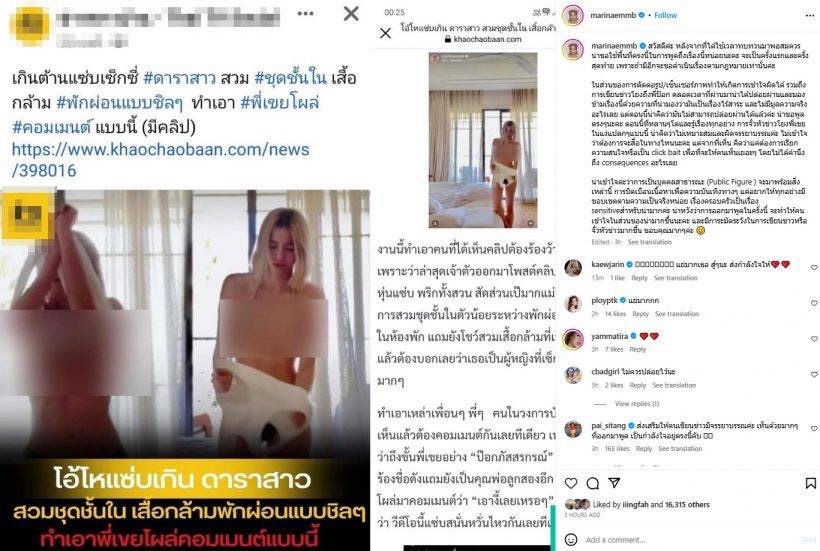Screen dimensions: 820x551
Task: Like kaewjarin's comment with its heart
Action: (x=814, y=267)
